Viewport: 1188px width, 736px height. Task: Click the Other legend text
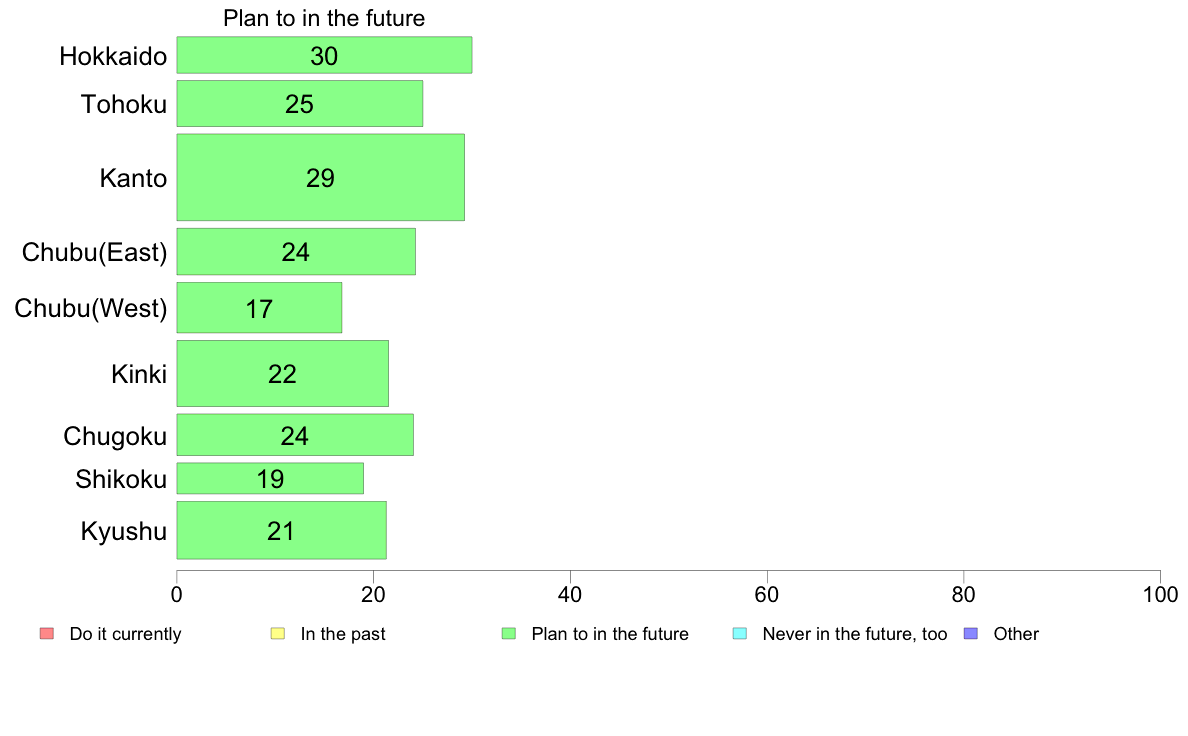click(x=1016, y=634)
